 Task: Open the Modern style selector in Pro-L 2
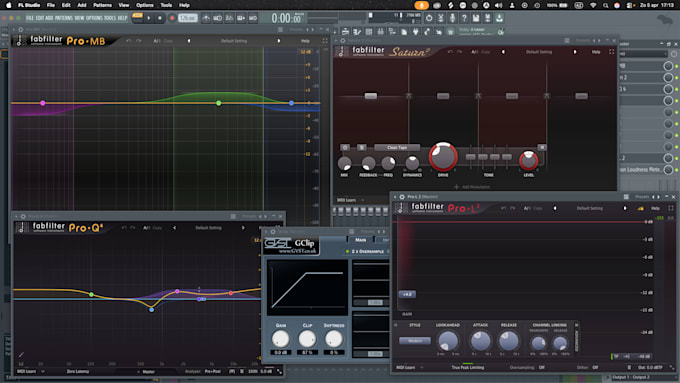(x=415, y=340)
